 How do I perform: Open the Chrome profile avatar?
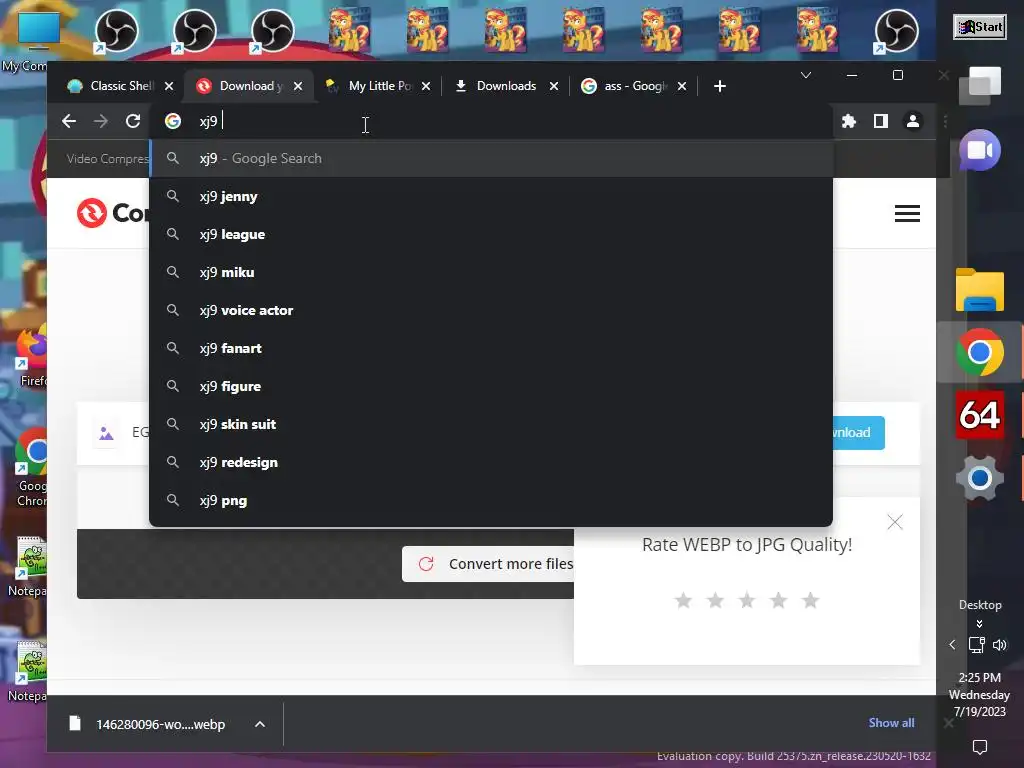(x=913, y=121)
